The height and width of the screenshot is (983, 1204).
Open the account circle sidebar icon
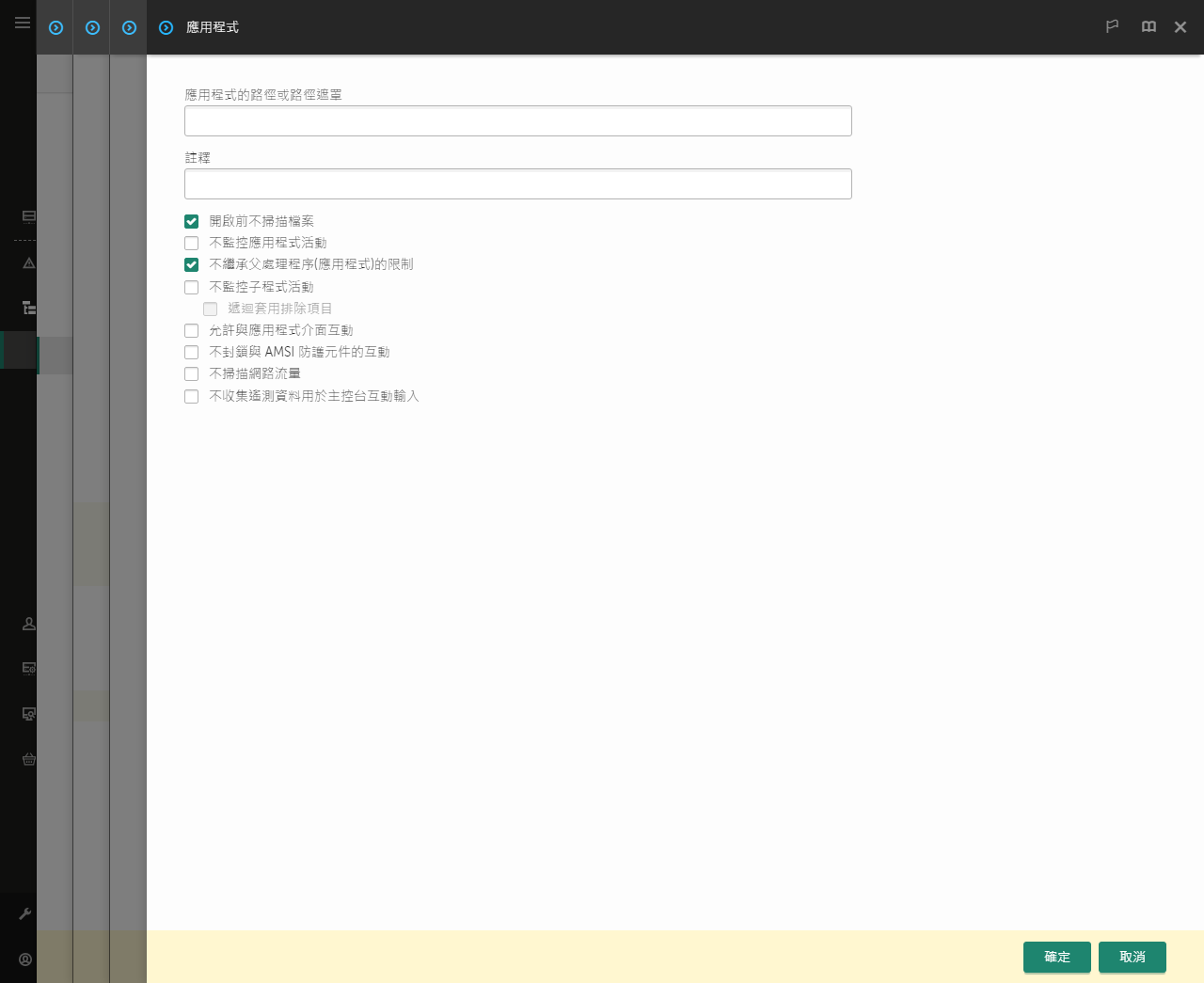(x=25, y=959)
